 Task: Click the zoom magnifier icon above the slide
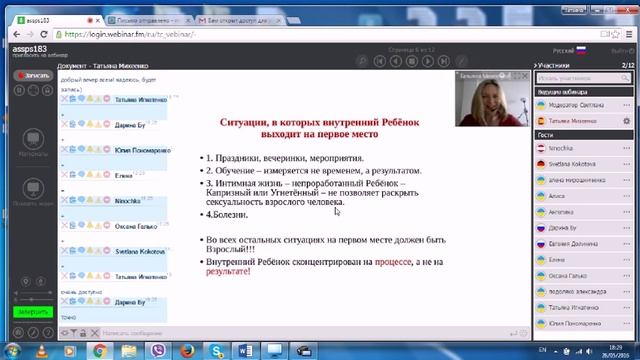[362, 61]
